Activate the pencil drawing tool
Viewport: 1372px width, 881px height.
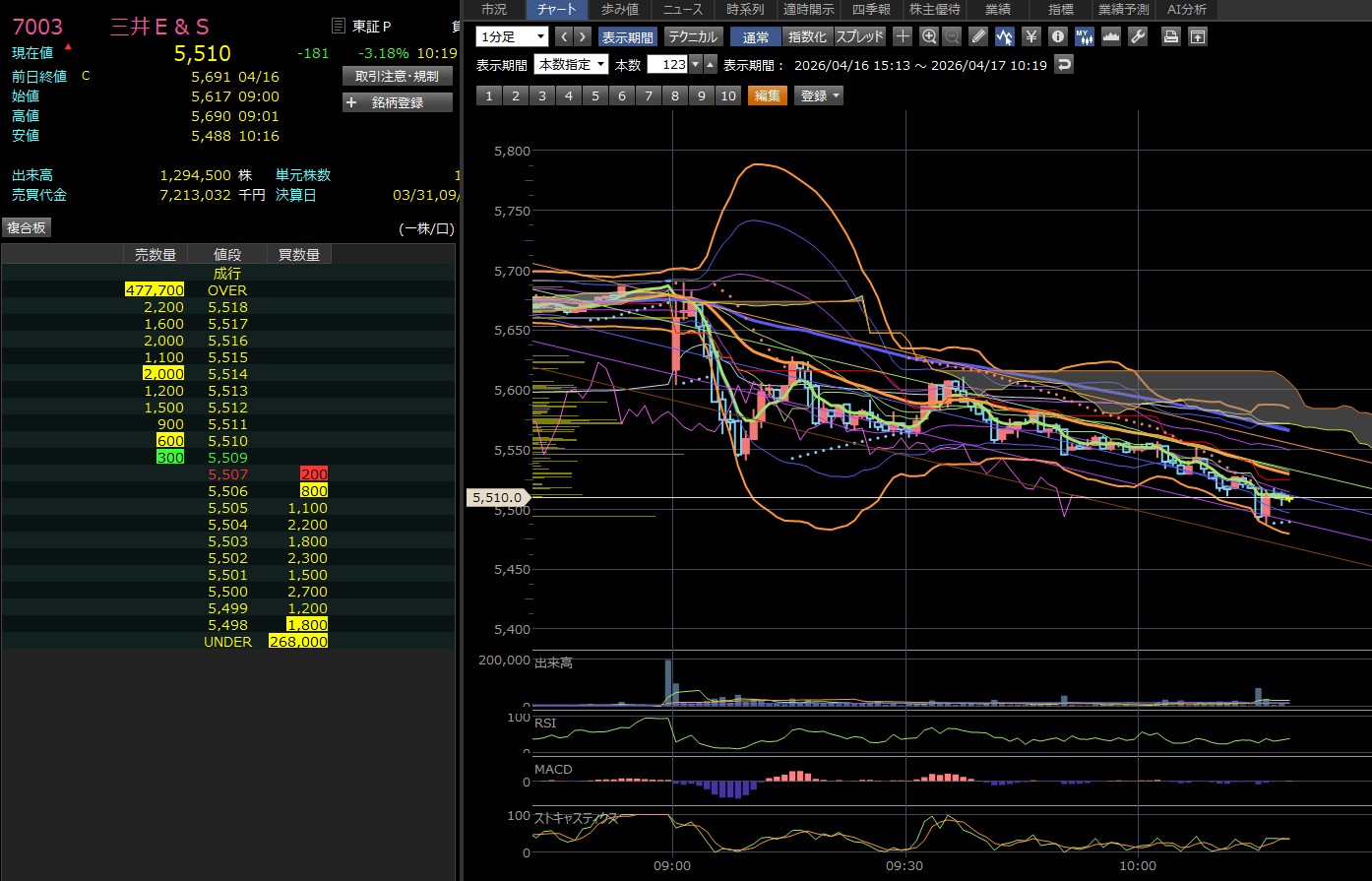(x=977, y=36)
